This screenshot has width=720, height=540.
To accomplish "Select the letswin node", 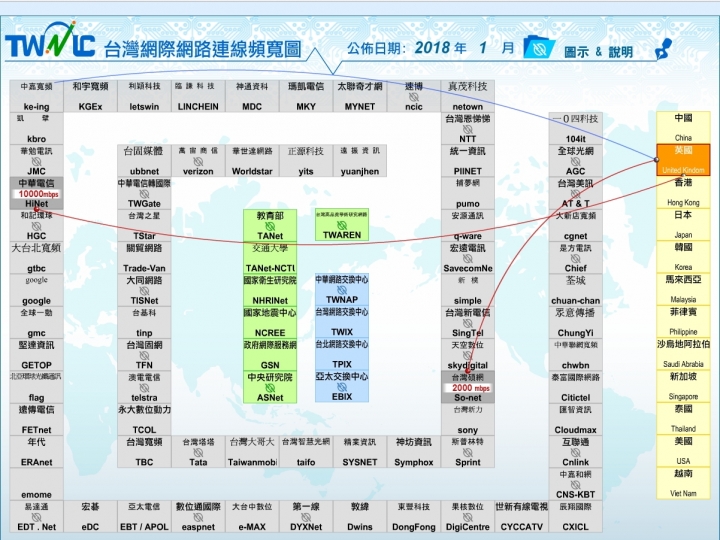I will coord(144,96).
